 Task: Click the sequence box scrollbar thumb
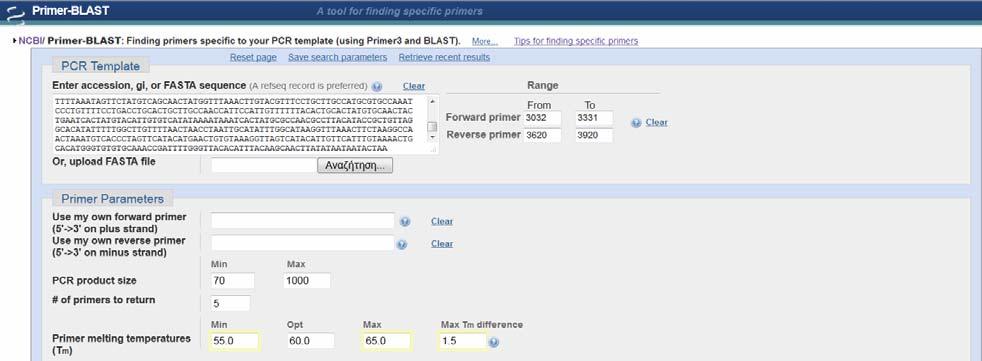432,127
